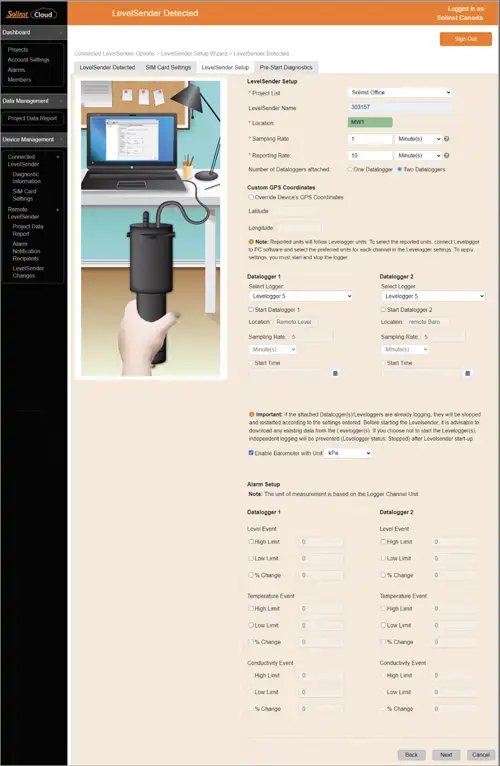
Task: Click the Next button
Action: coord(446,755)
